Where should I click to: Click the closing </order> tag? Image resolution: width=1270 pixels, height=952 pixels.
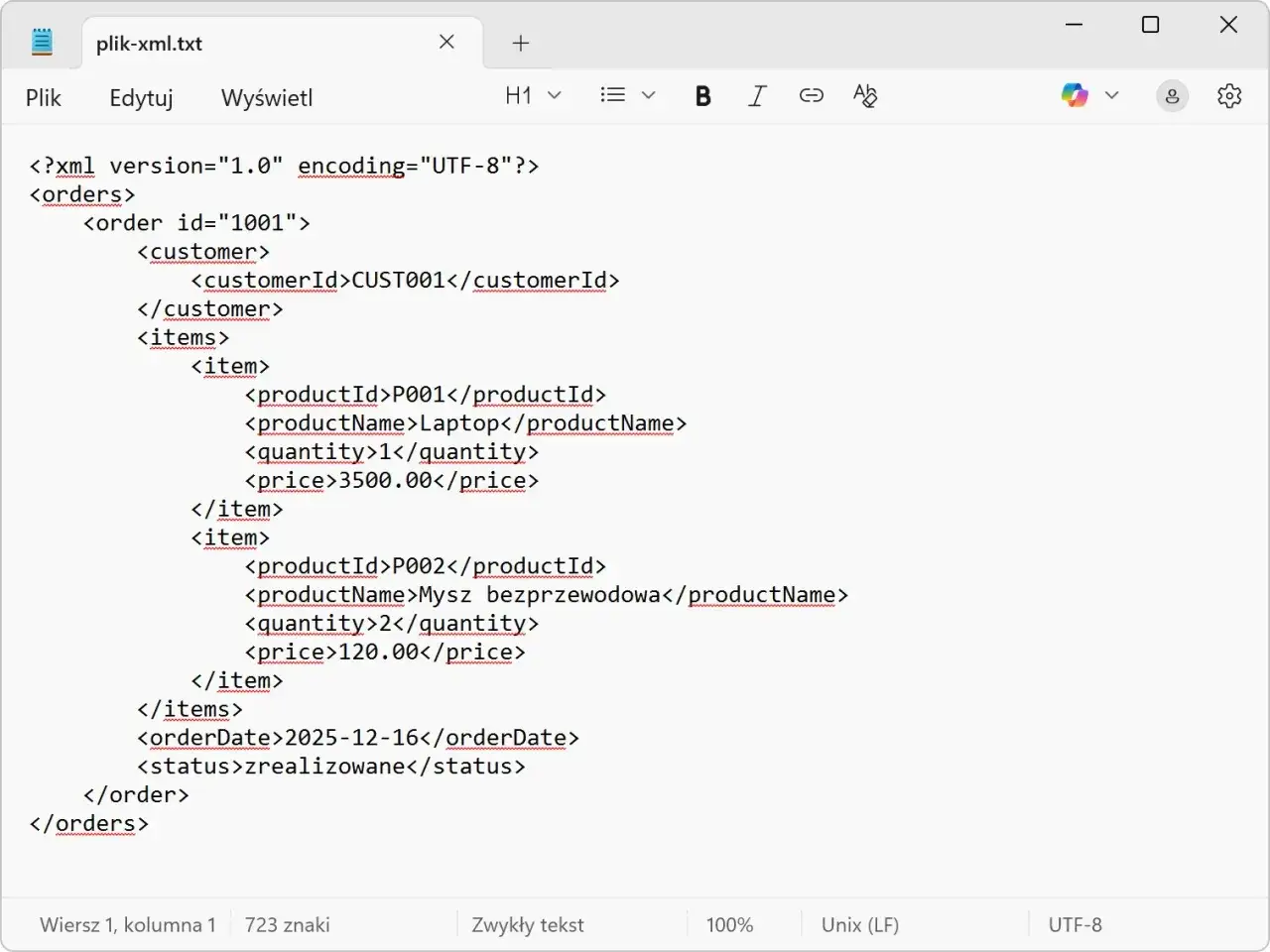[136, 795]
